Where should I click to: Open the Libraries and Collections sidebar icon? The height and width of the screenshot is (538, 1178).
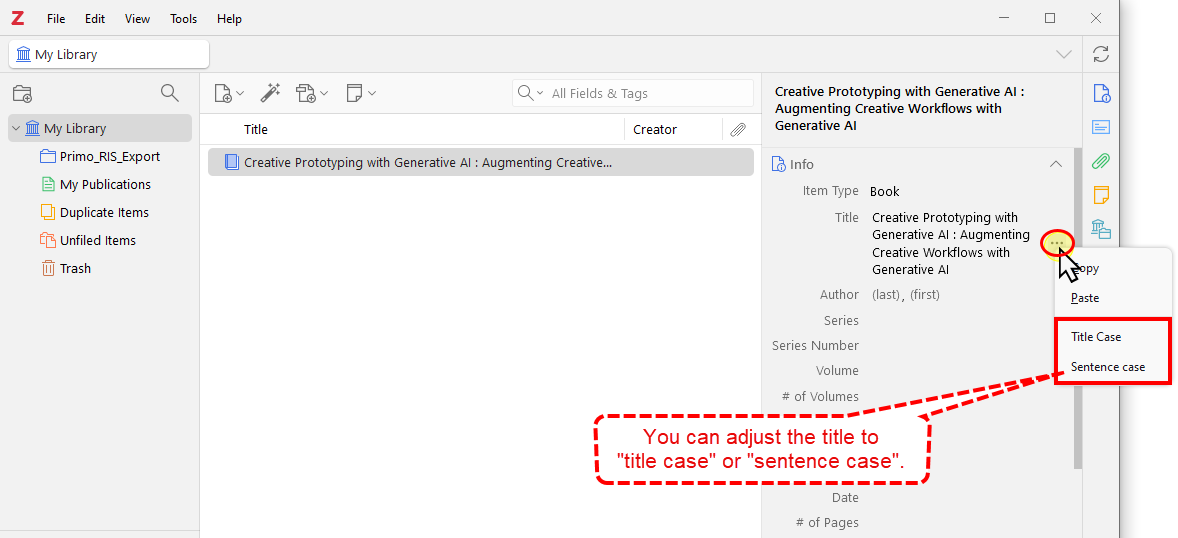coord(1101,228)
